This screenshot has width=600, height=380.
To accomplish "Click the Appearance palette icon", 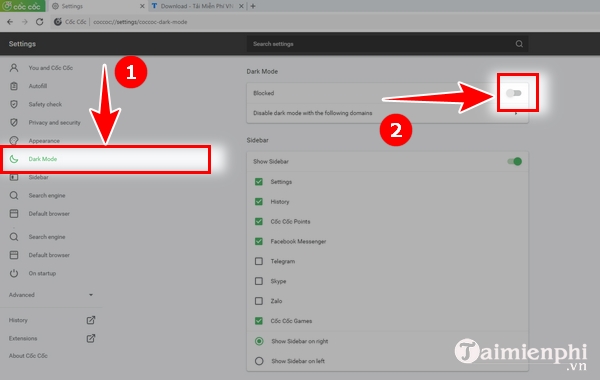I will pyautogui.click(x=14, y=140).
